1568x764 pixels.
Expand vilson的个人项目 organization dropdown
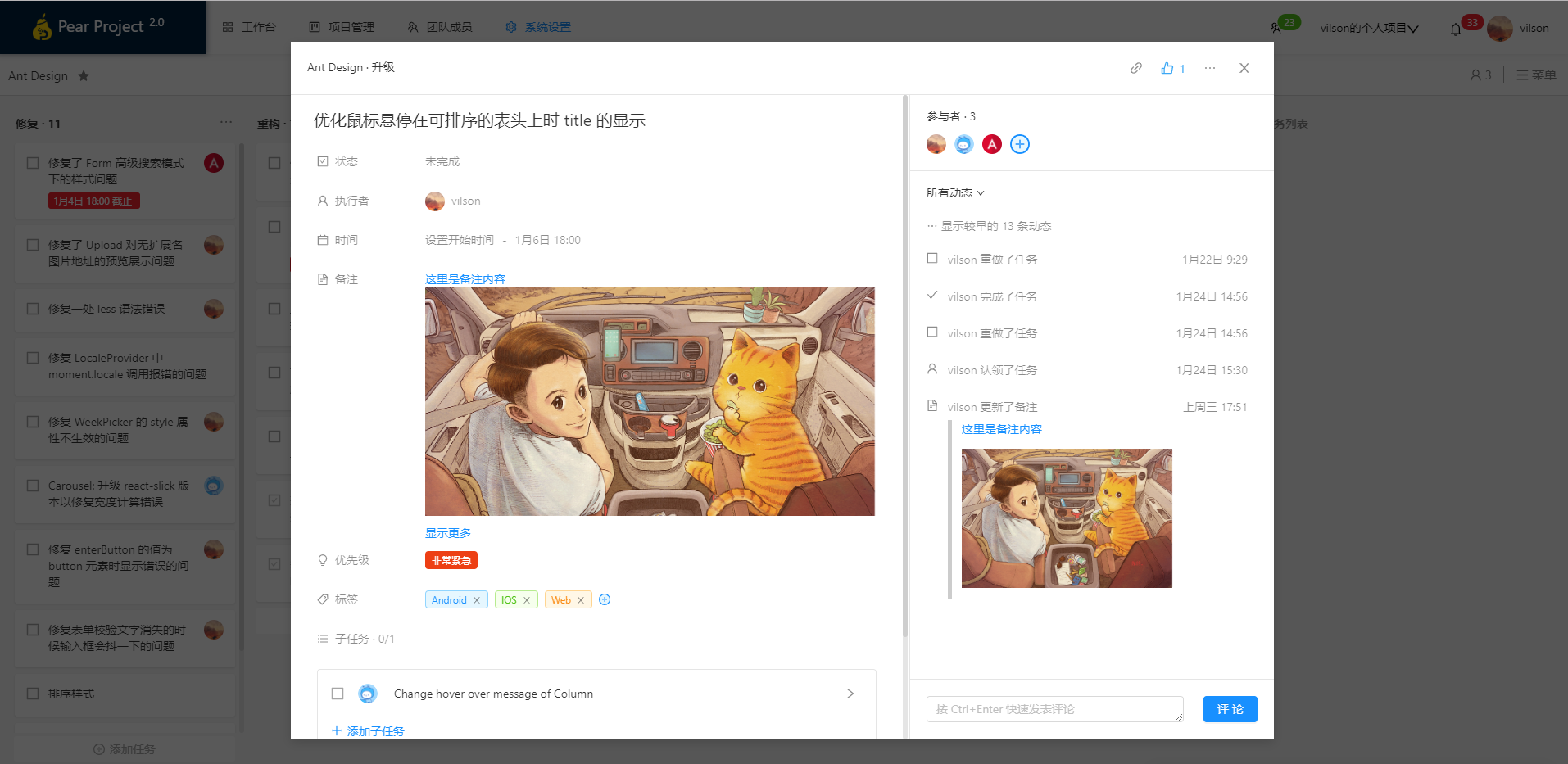click(x=1369, y=28)
